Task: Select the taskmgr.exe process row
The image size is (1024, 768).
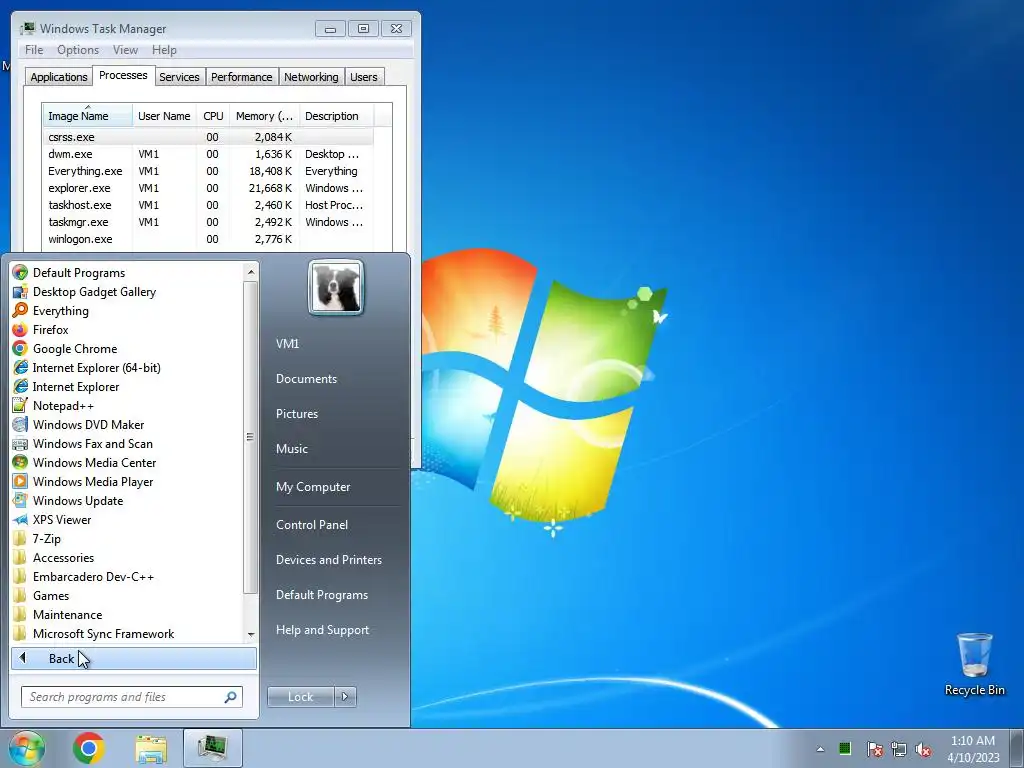Action: coord(209,222)
